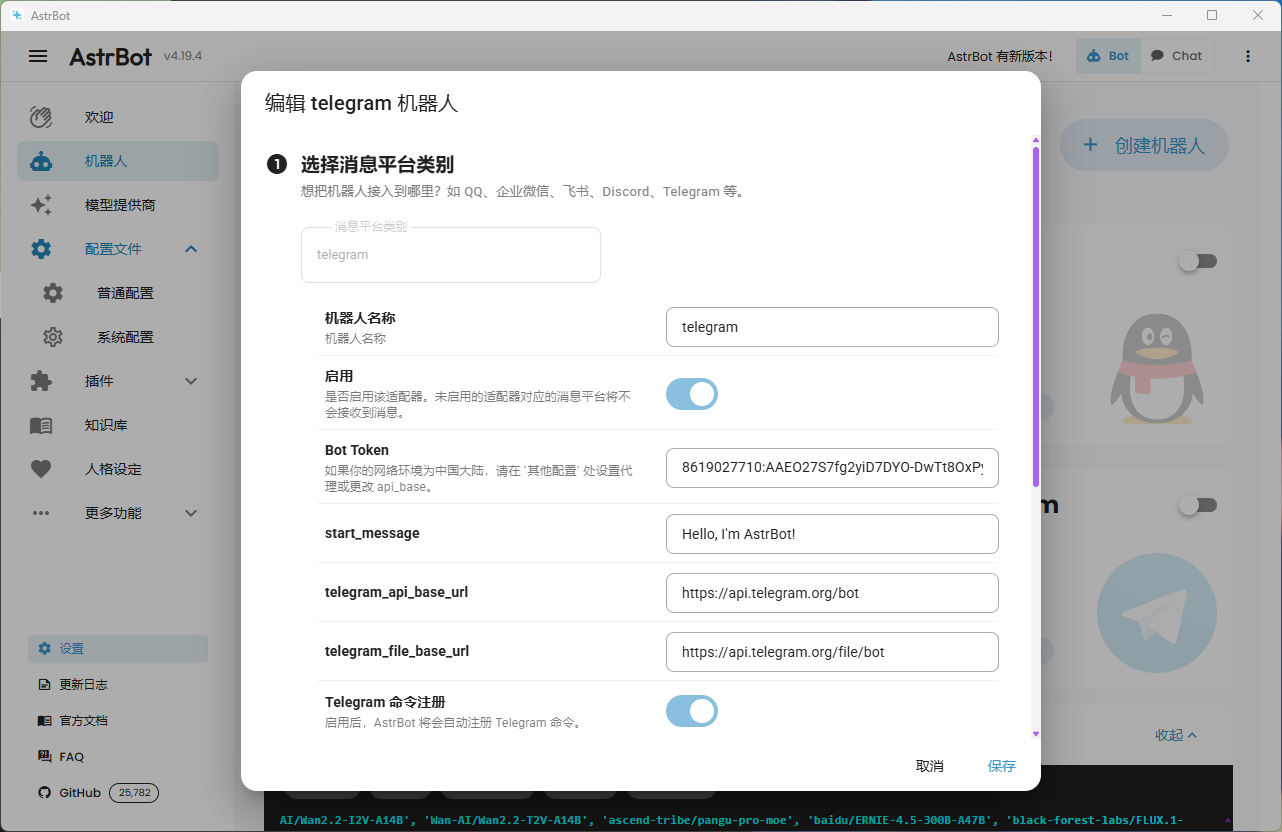Go to the 机器人 sidebar section

(118, 161)
